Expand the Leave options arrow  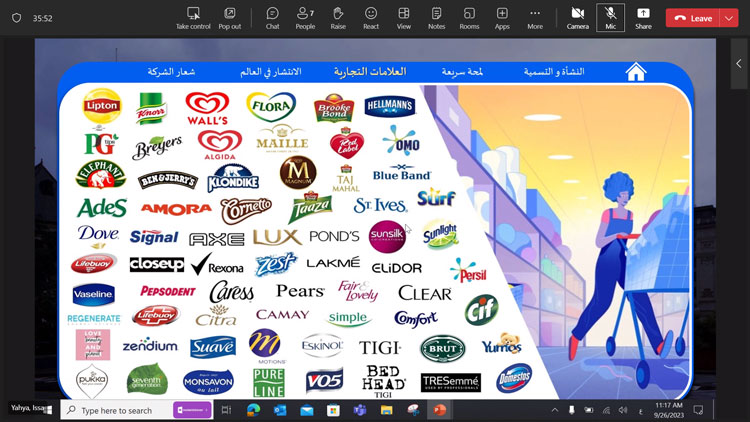(728, 18)
